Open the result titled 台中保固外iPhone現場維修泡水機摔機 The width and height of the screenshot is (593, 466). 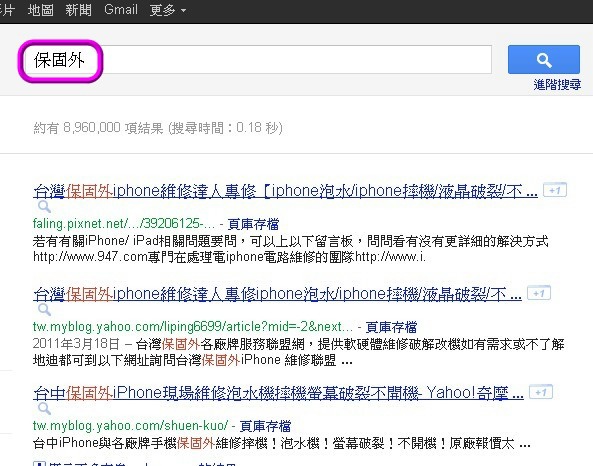[278, 393]
